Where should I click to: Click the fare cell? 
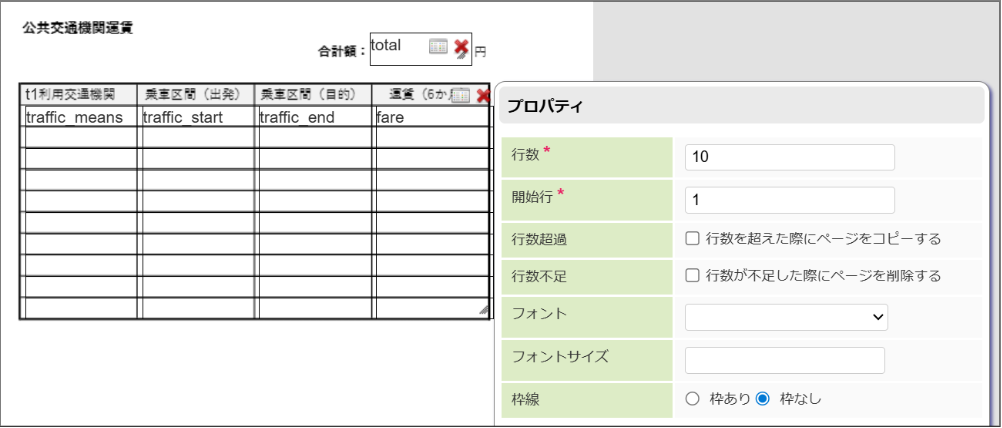tap(432, 118)
